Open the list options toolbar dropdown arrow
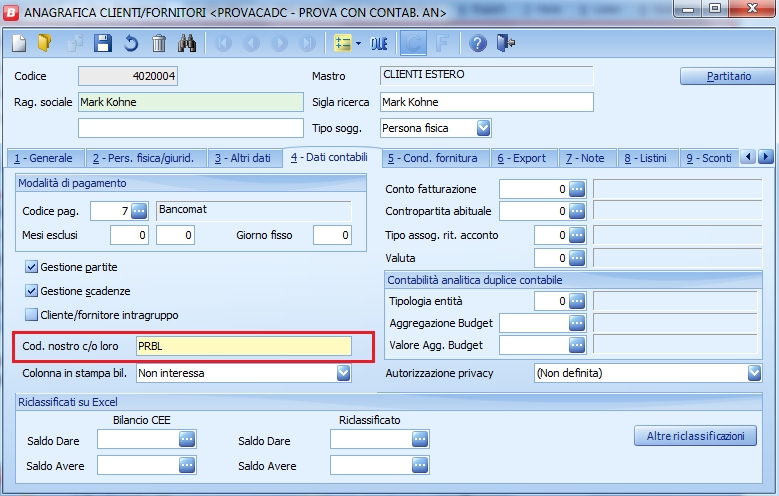This screenshot has height=496, width=779. pyautogui.click(x=358, y=44)
